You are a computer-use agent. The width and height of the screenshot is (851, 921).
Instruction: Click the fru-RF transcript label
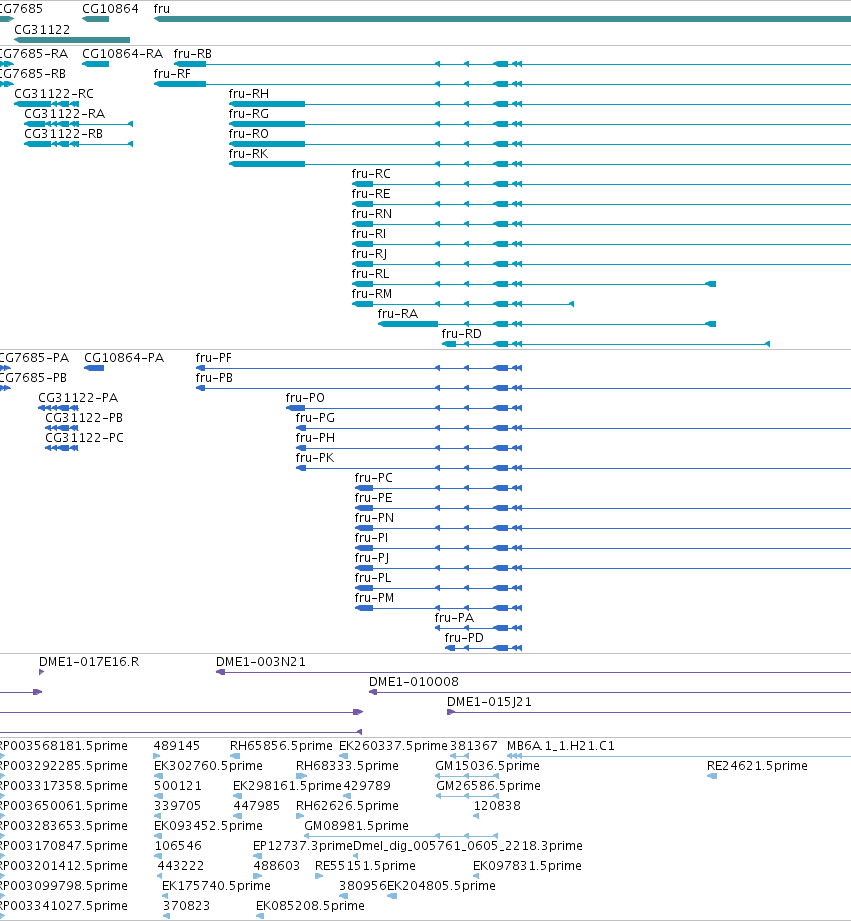tap(172, 74)
